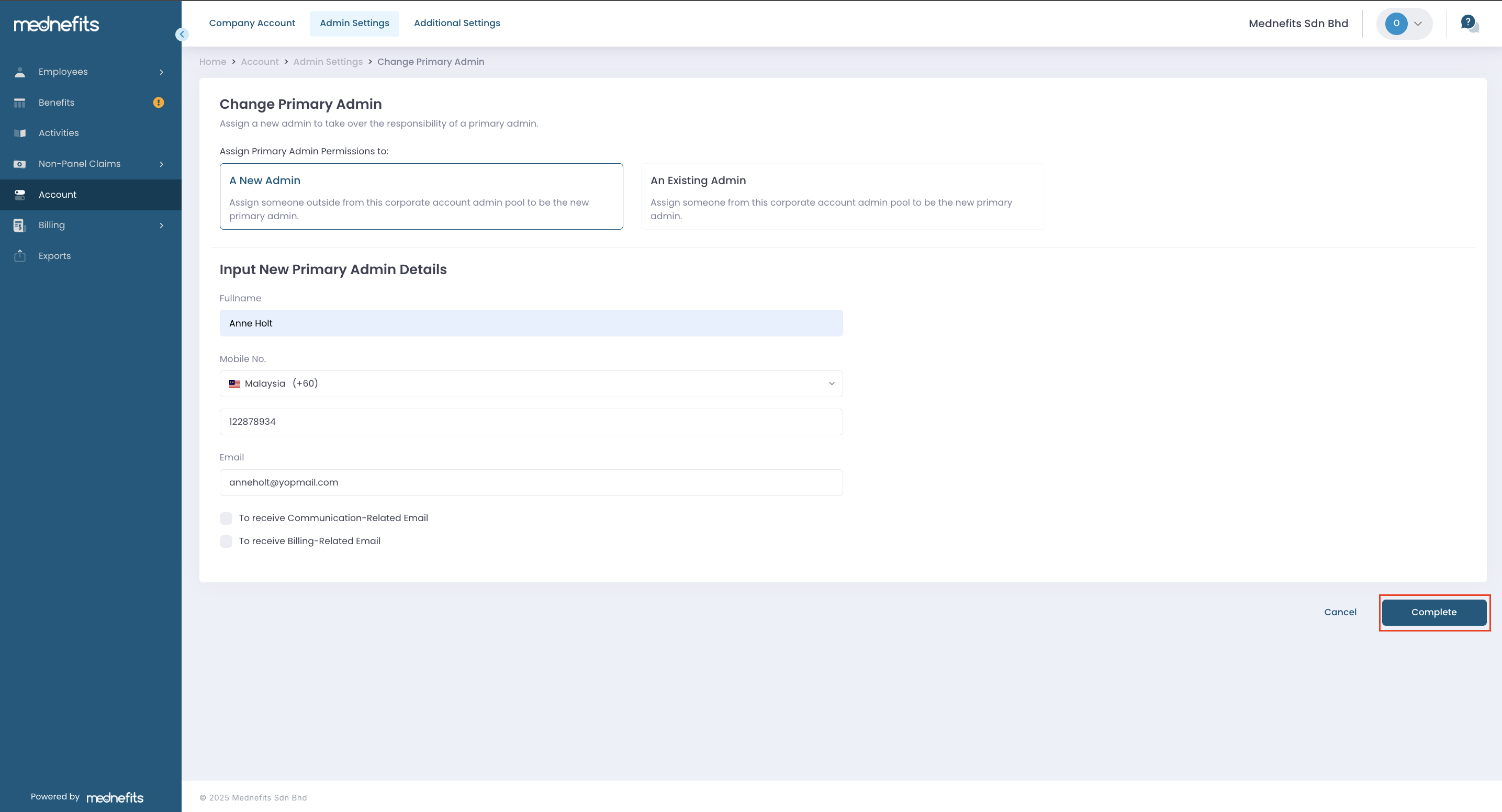1502x812 pixels.
Task: Click the Non-Panel Claims cash icon
Action: tap(20, 164)
